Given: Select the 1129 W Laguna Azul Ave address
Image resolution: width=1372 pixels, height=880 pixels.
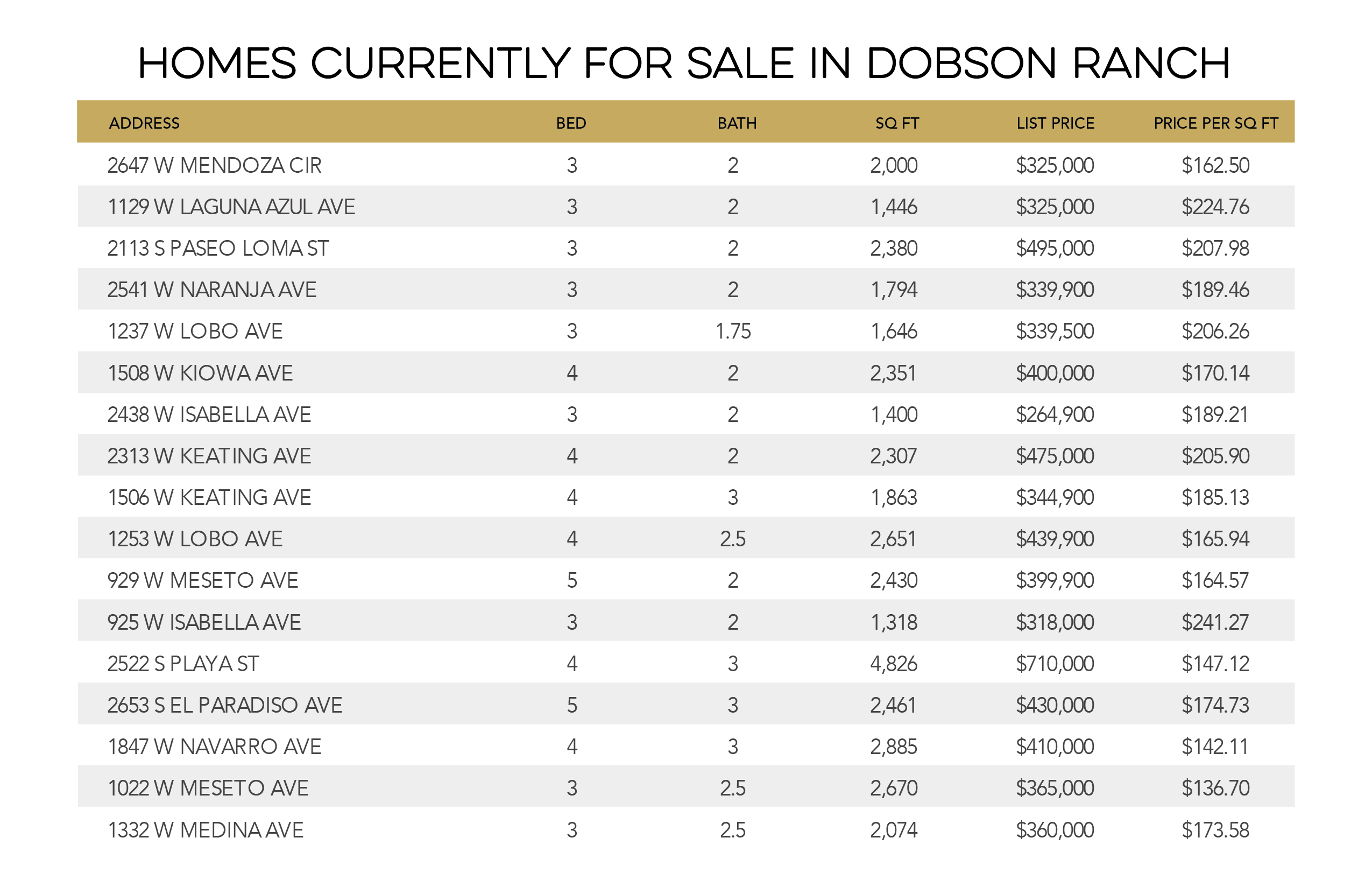Looking at the screenshot, I should tap(231, 207).
